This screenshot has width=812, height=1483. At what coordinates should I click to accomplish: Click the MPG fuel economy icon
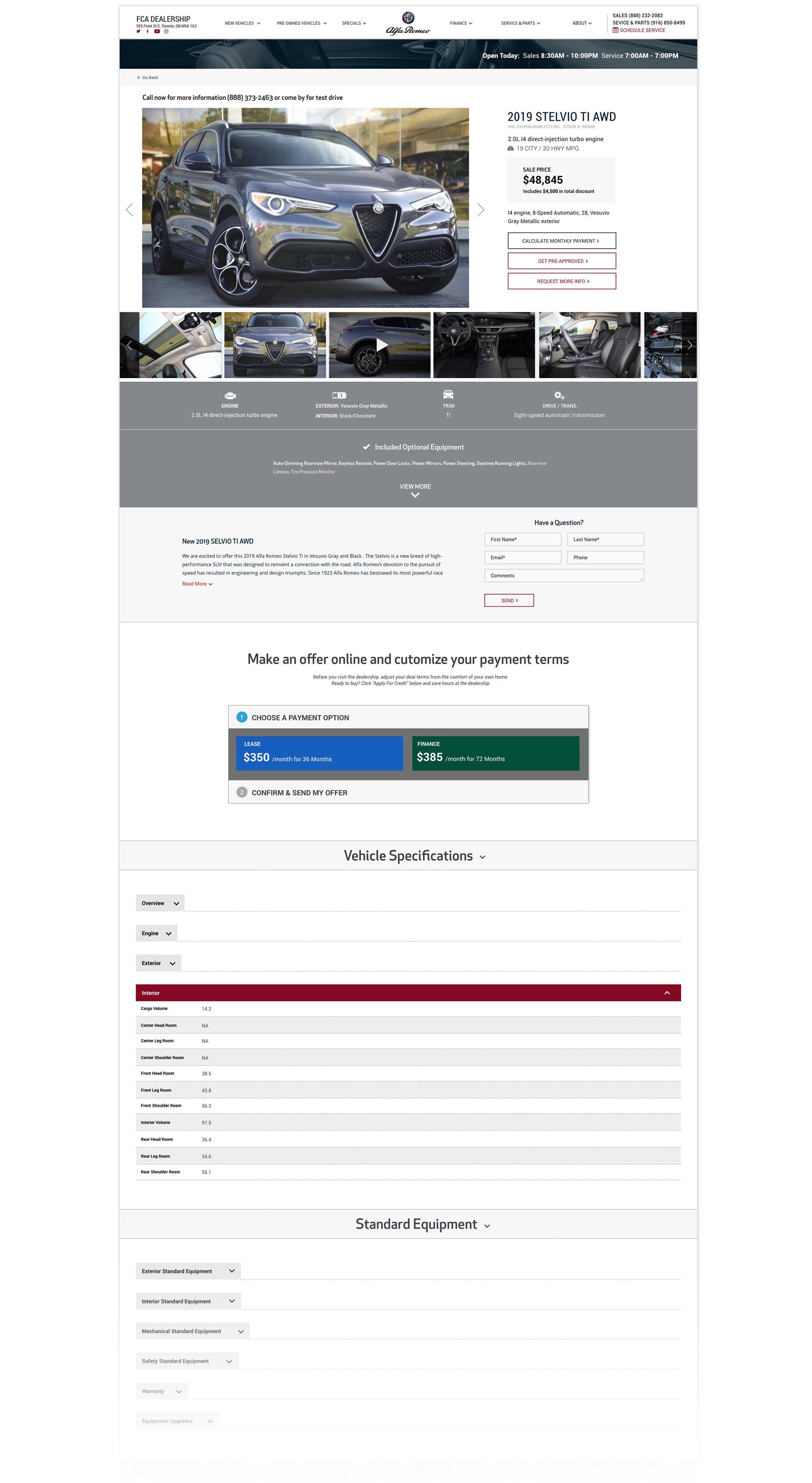(x=511, y=149)
